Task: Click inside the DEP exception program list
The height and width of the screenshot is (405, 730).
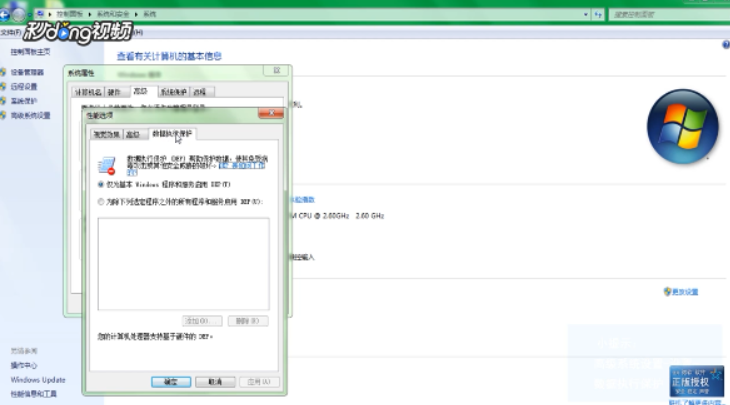Action: click(x=183, y=263)
